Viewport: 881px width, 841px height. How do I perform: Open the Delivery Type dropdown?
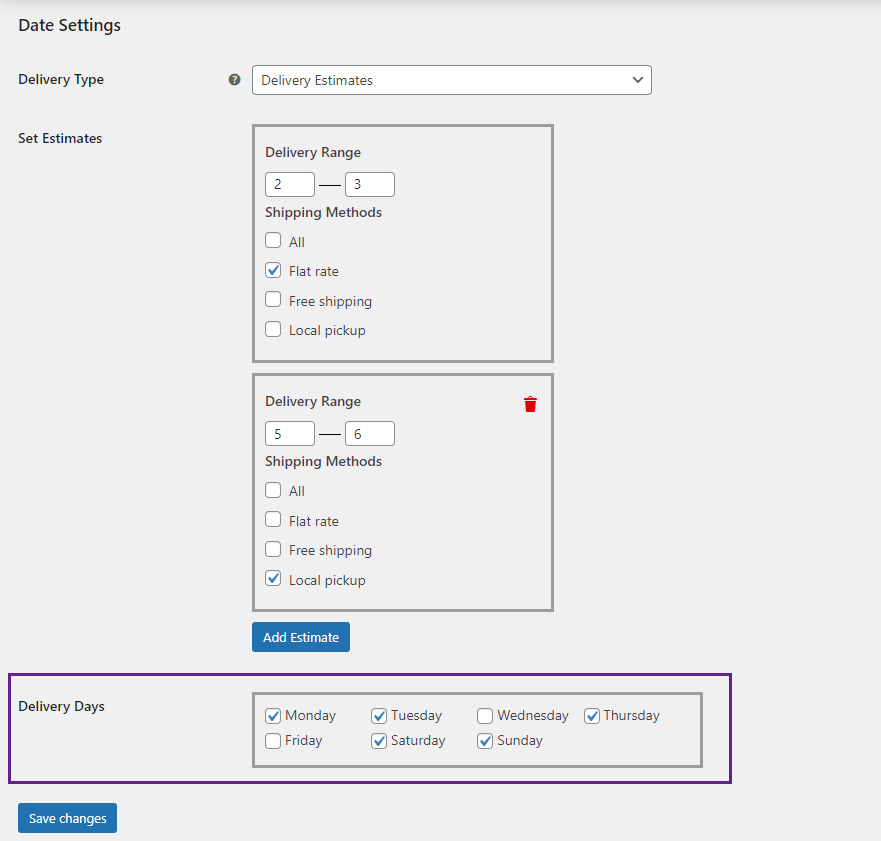[452, 80]
